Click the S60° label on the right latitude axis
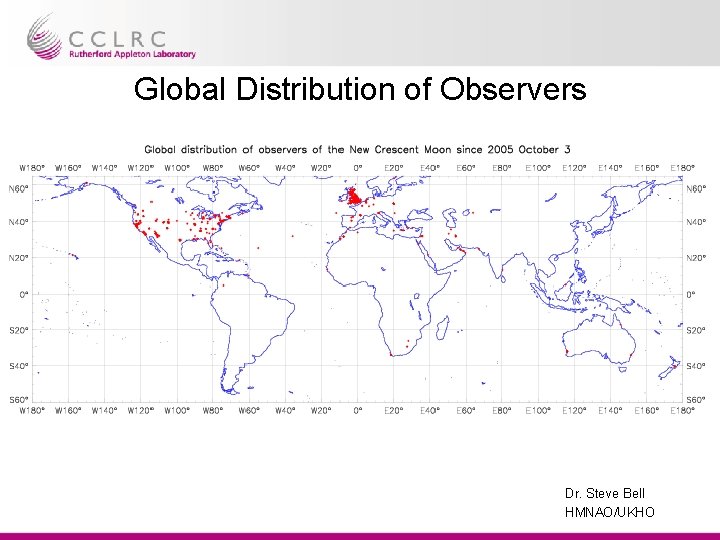Viewport: 720px width, 540px height. tap(697, 399)
